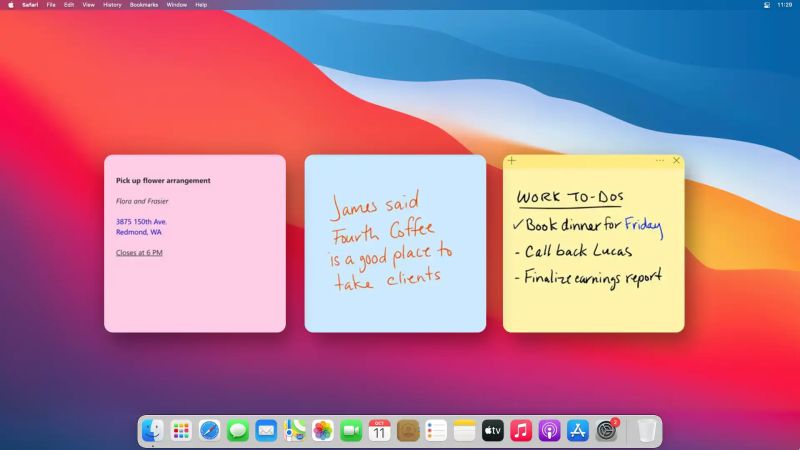Open Maps app in dock
The height and width of the screenshot is (450, 800).
coord(294,431)
